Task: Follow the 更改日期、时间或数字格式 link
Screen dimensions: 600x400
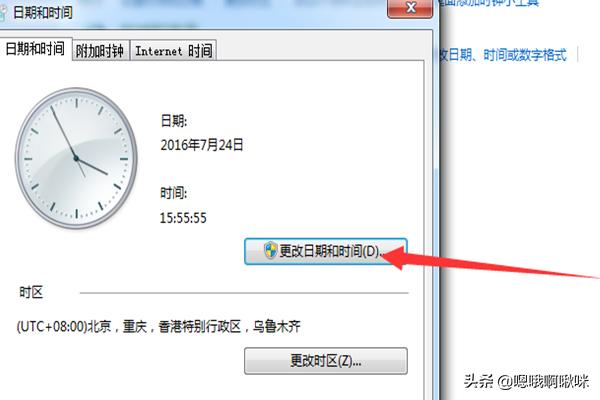Action: (504, 55)
